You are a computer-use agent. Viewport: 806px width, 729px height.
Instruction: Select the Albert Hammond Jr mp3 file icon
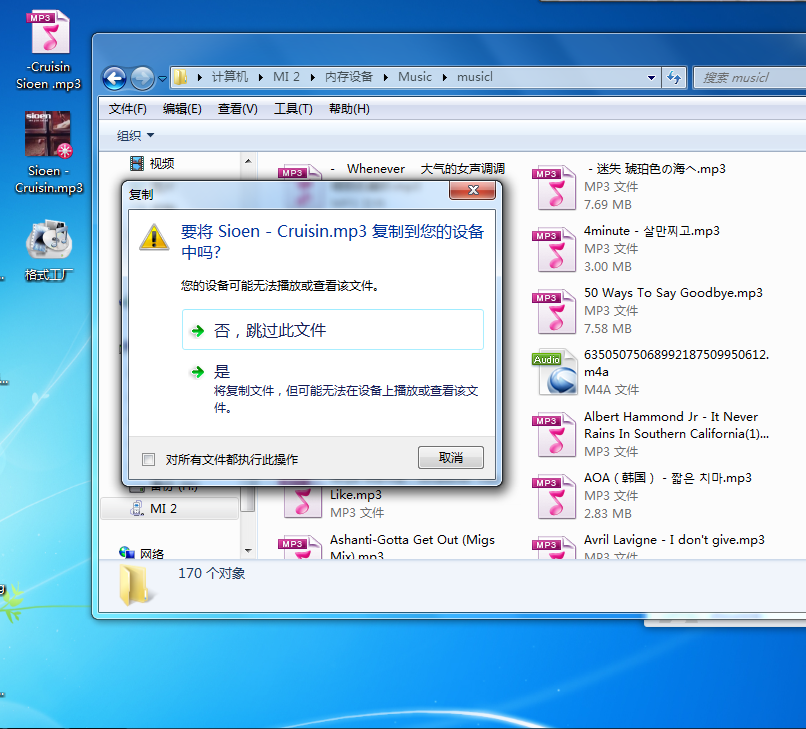(554, 434)
